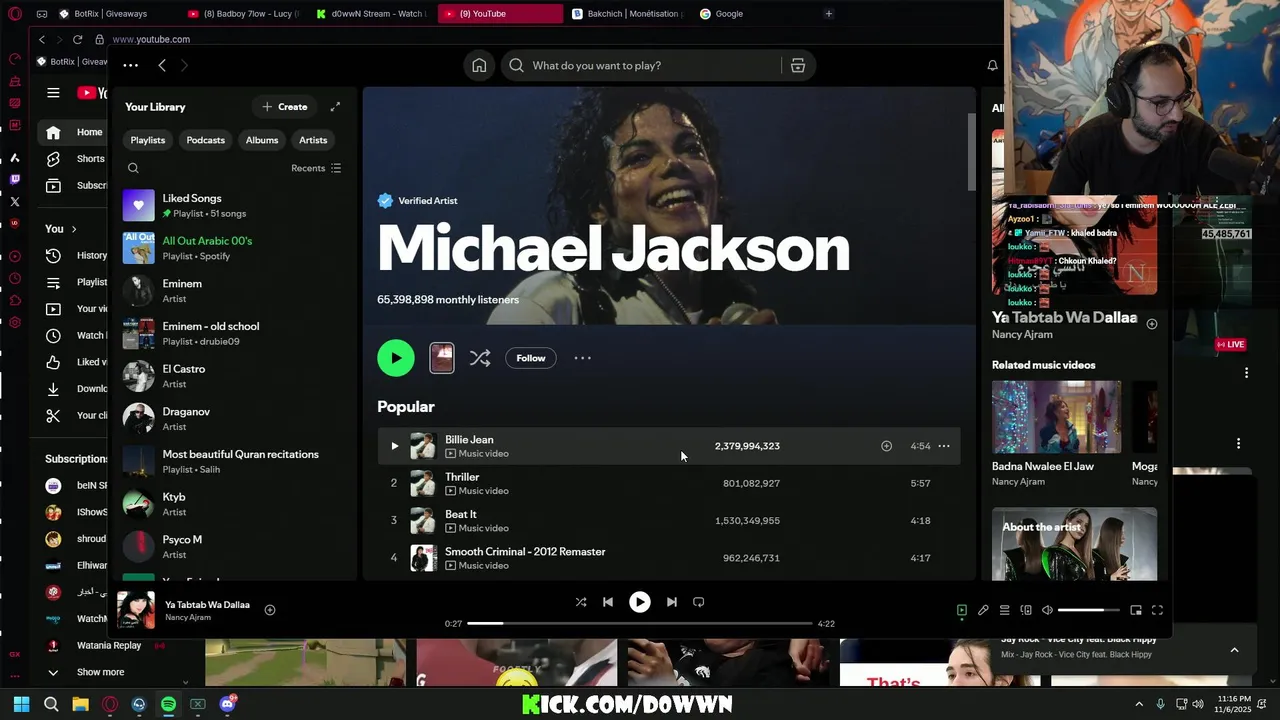Skip to previous track

(608, 602)
